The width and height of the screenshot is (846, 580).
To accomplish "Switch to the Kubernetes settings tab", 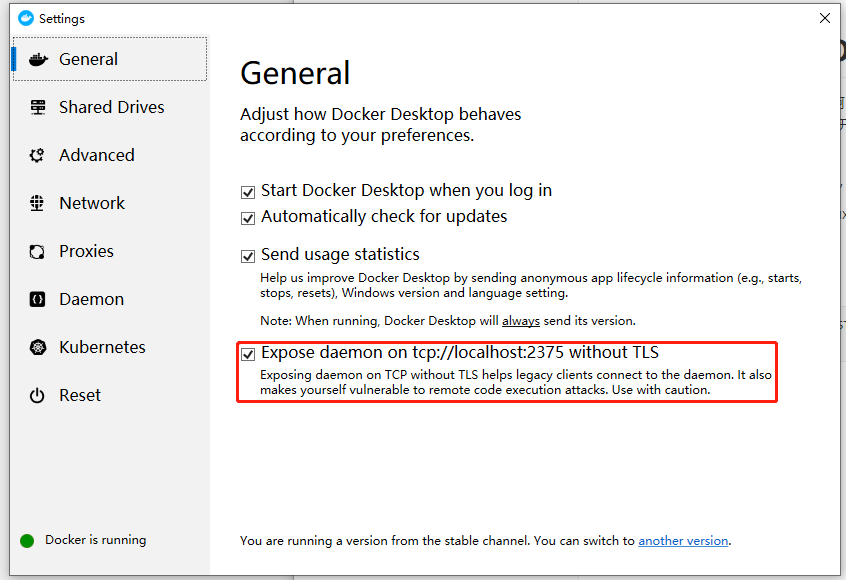I will pos(102,347).
